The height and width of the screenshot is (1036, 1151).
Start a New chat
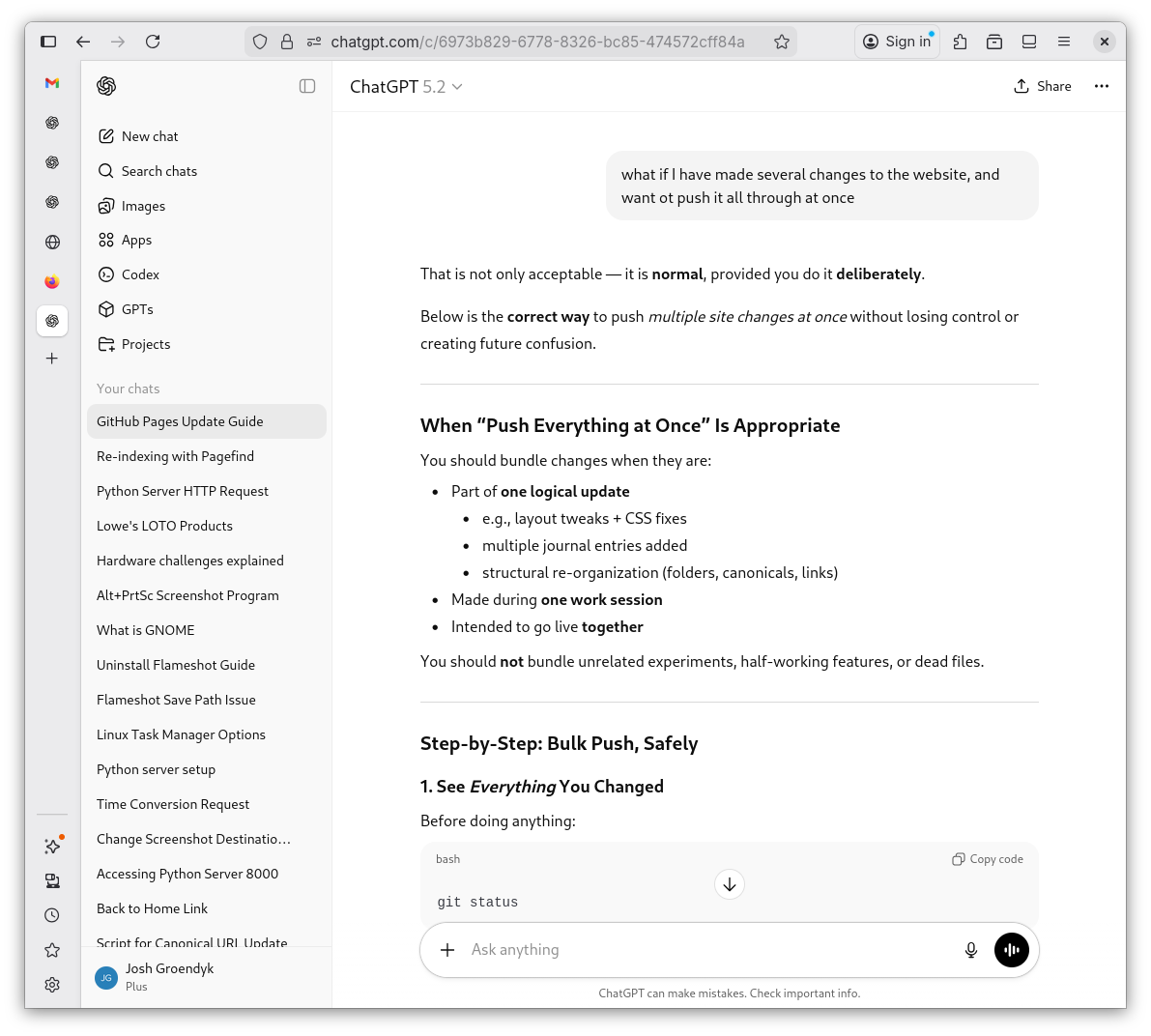click(150, 136)
